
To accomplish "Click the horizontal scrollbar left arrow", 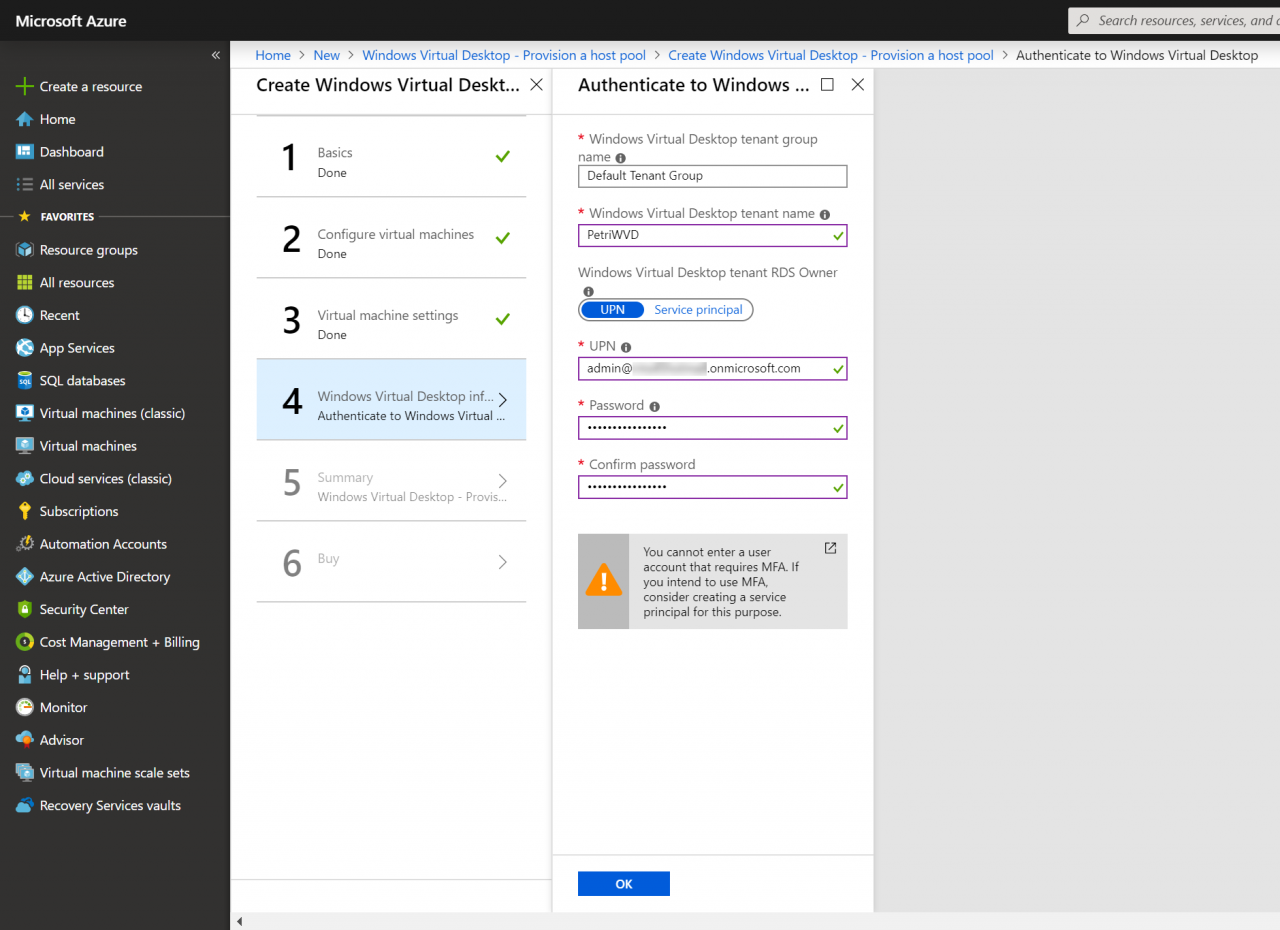I will point(238,921).
